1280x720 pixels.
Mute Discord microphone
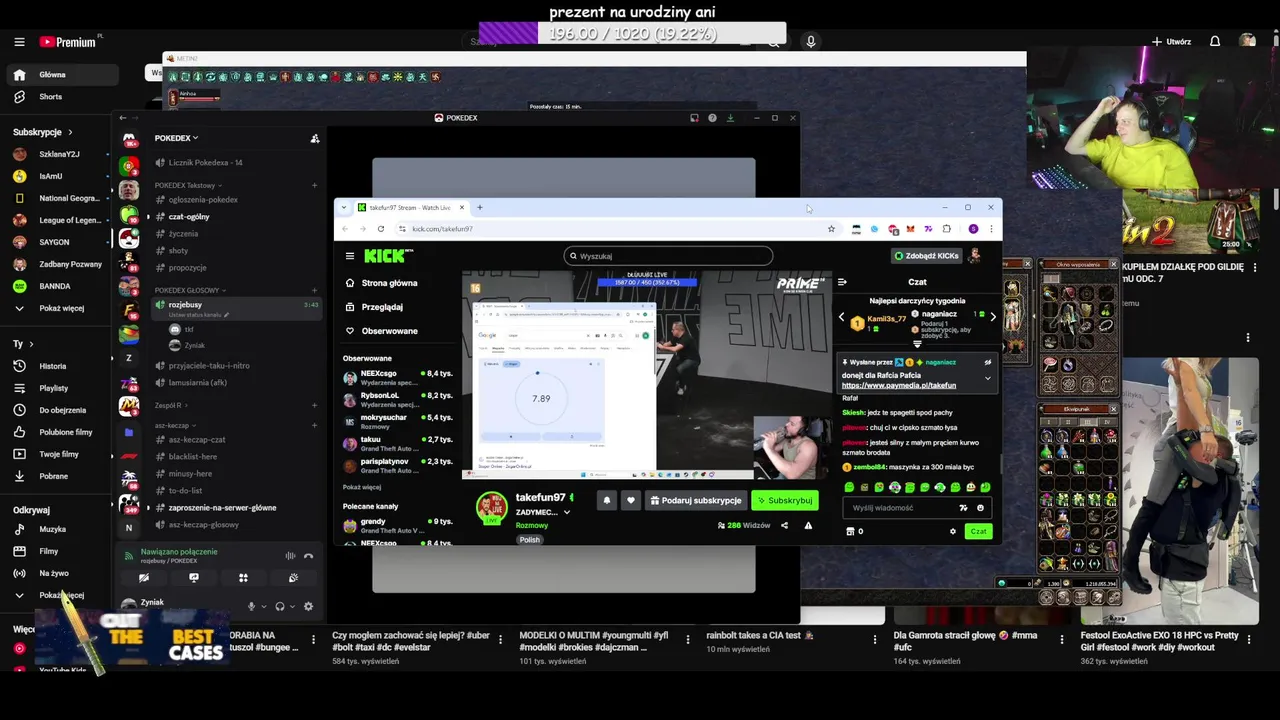[252, 606]
